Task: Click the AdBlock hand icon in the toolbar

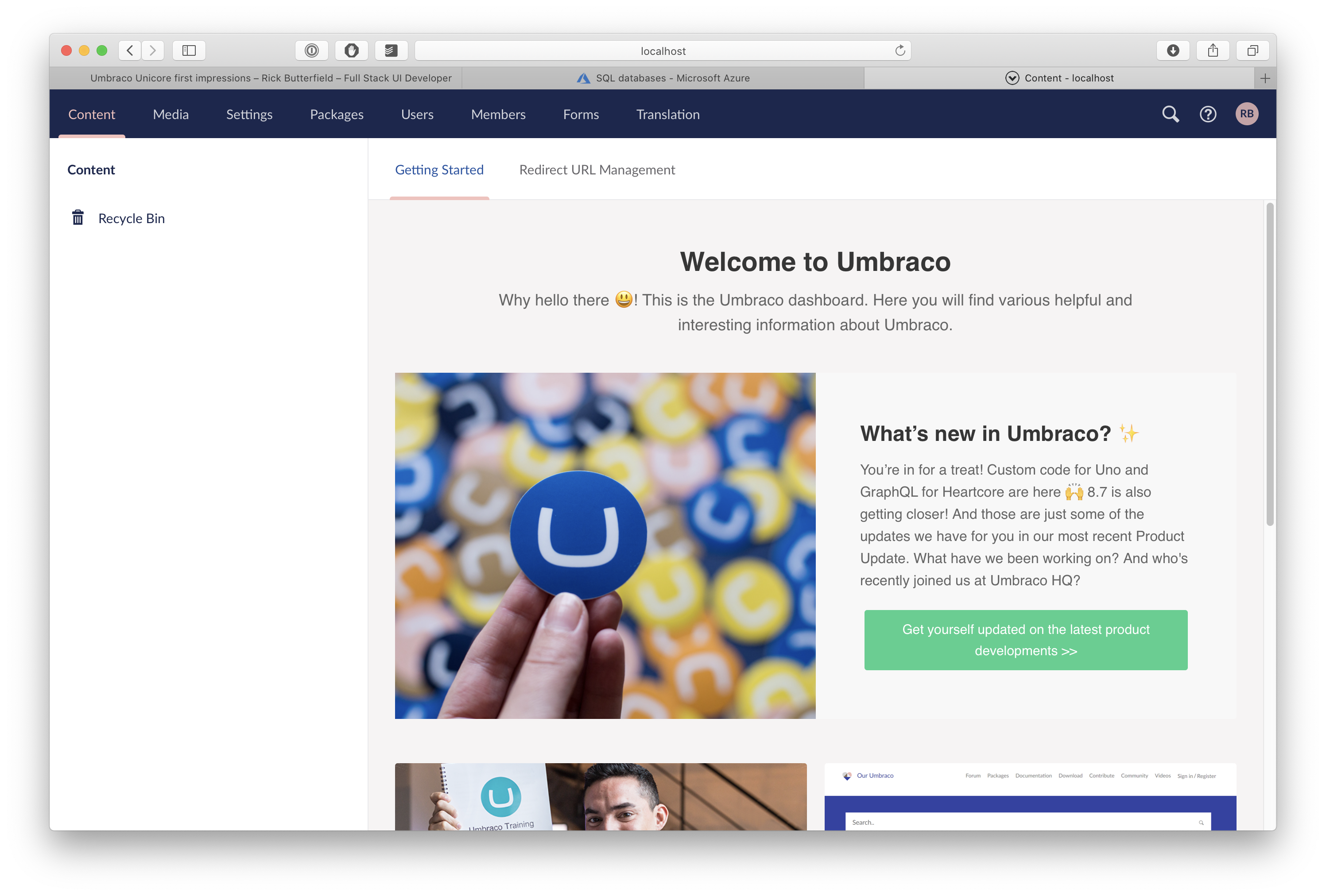Action: click(x=352, y=50)
